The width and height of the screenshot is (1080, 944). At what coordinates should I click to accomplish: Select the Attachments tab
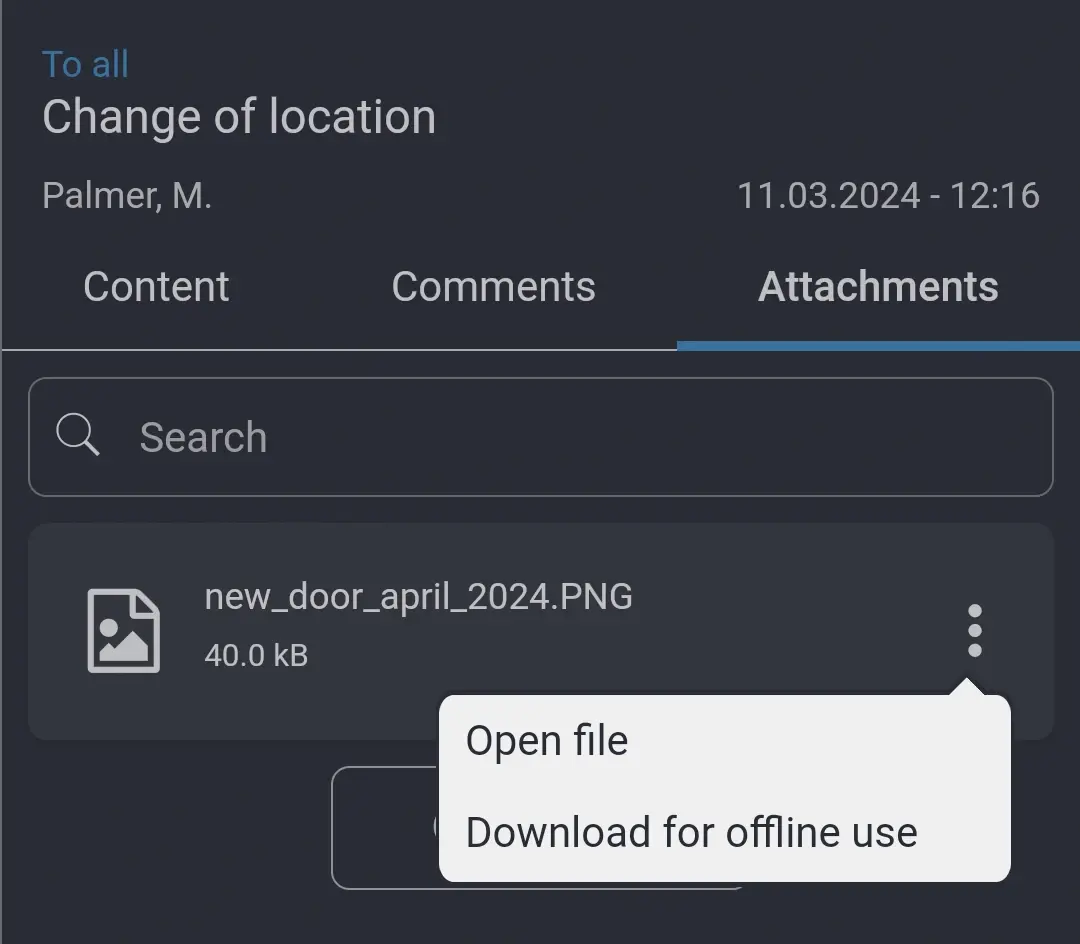[877, 287]
